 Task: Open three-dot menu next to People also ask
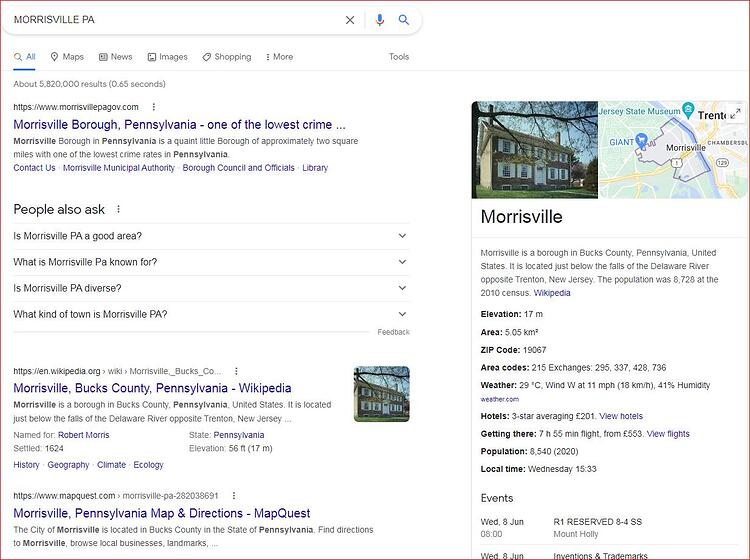(118, 209)
